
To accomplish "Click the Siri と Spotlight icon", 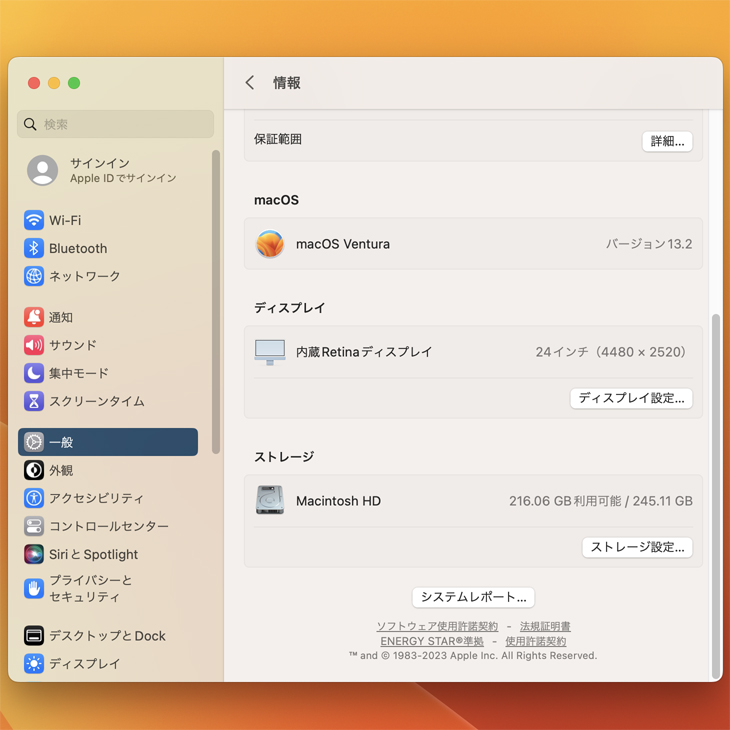I will coord(34,554).
